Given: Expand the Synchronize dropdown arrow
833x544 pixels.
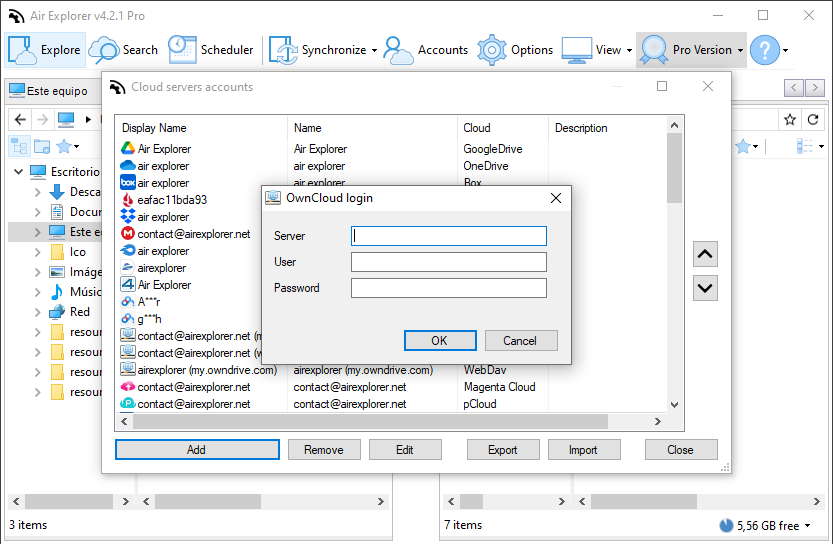Looking at the screenshot, I should [375, 50].
